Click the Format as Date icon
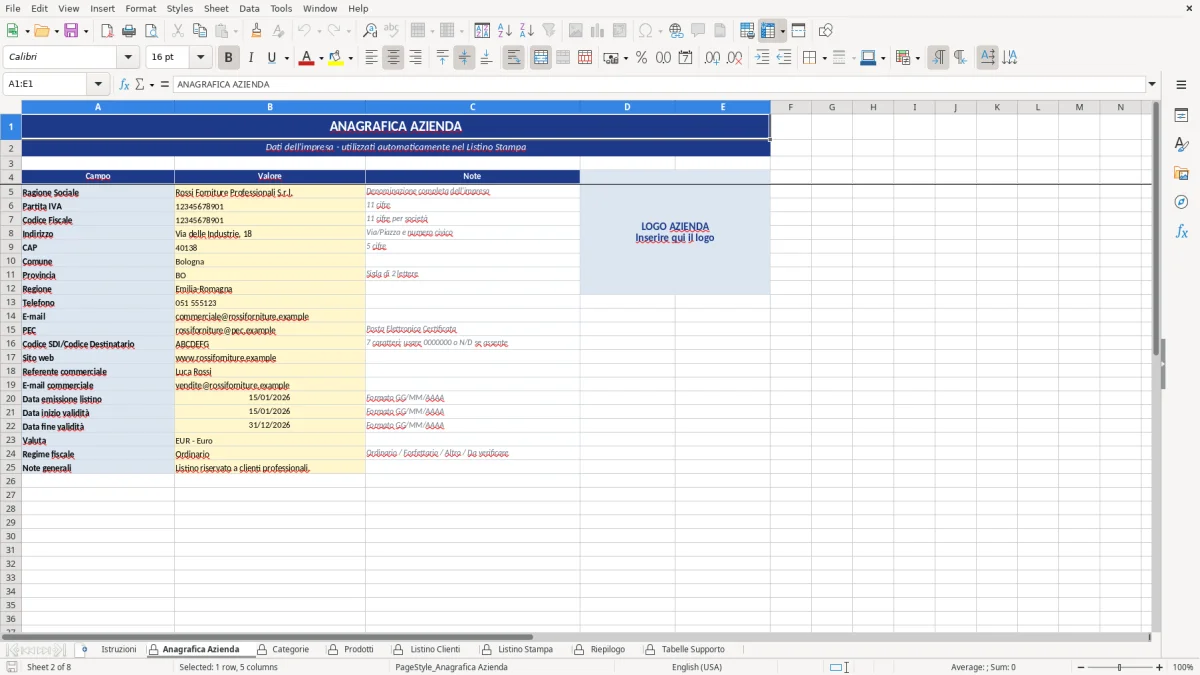 (685, 58)
